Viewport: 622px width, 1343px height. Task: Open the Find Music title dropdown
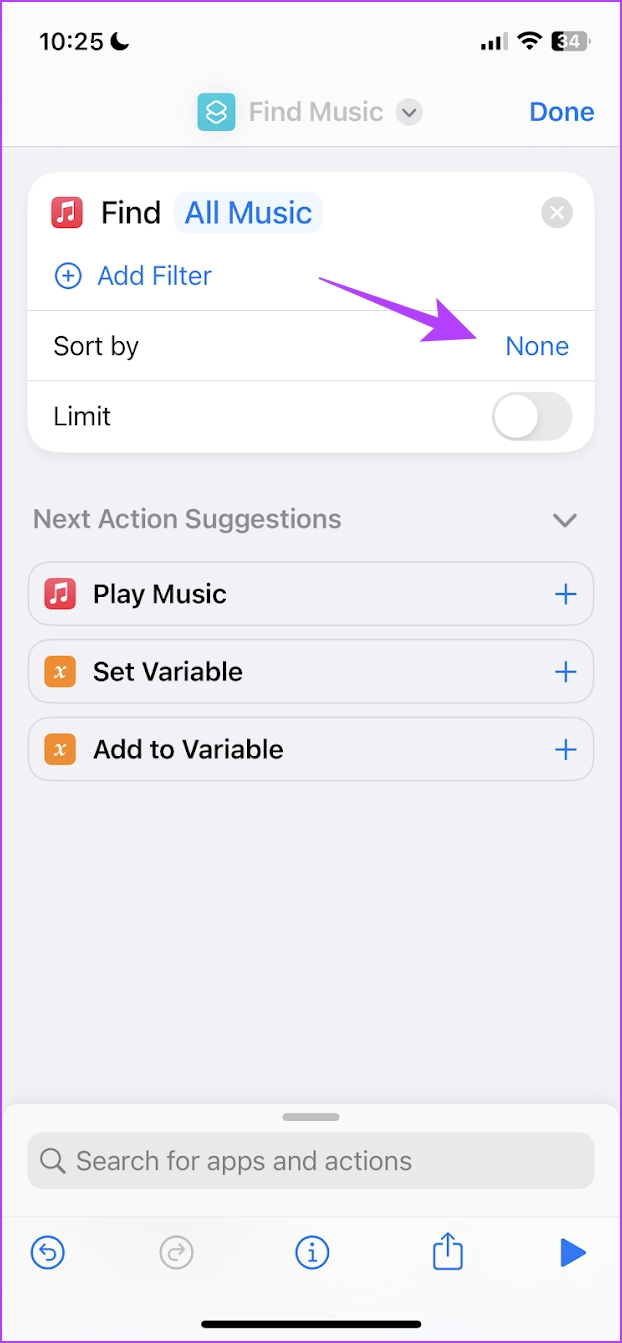(409, 112)
